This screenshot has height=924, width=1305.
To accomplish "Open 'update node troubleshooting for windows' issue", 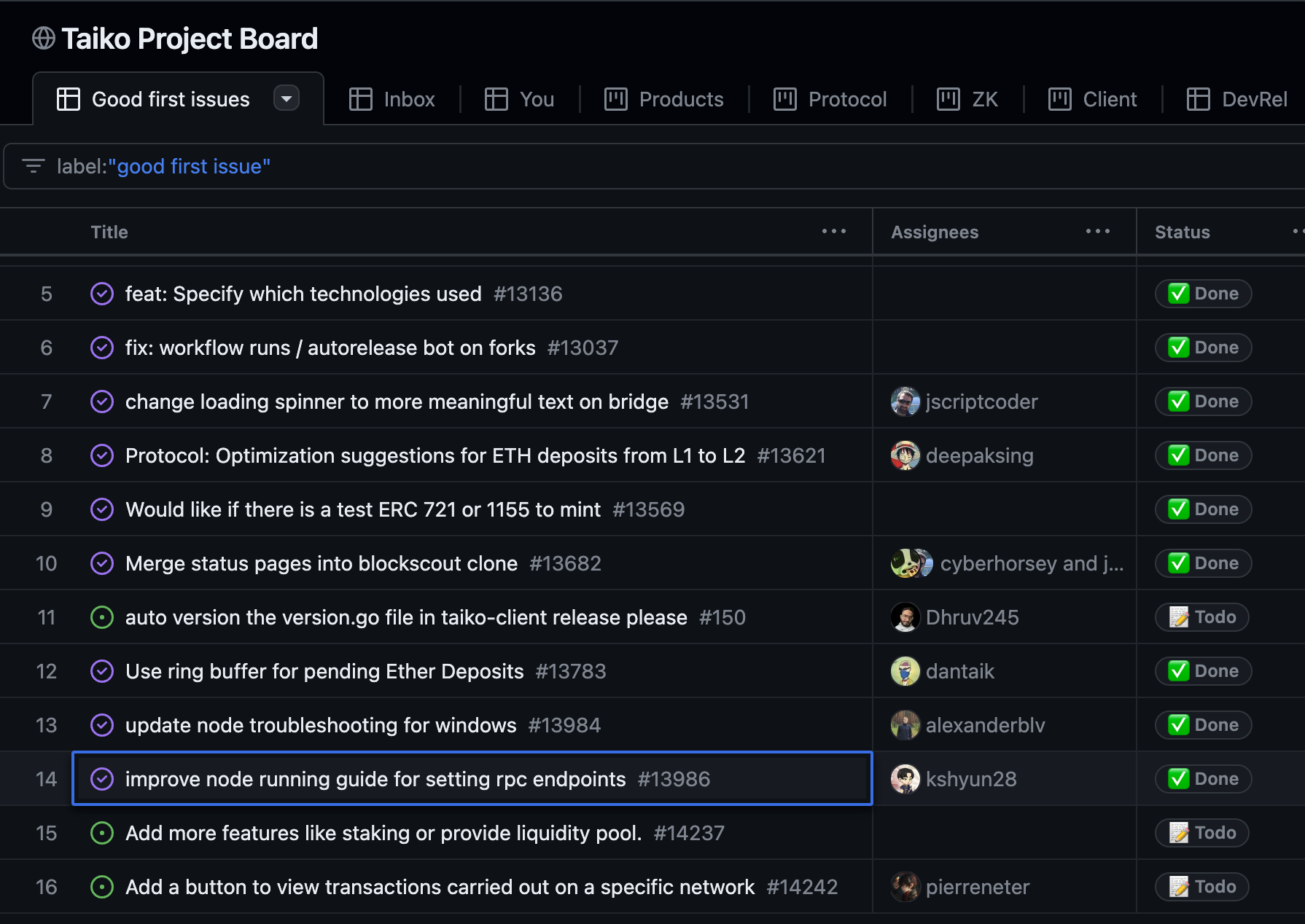I will (x=321, y=725).
